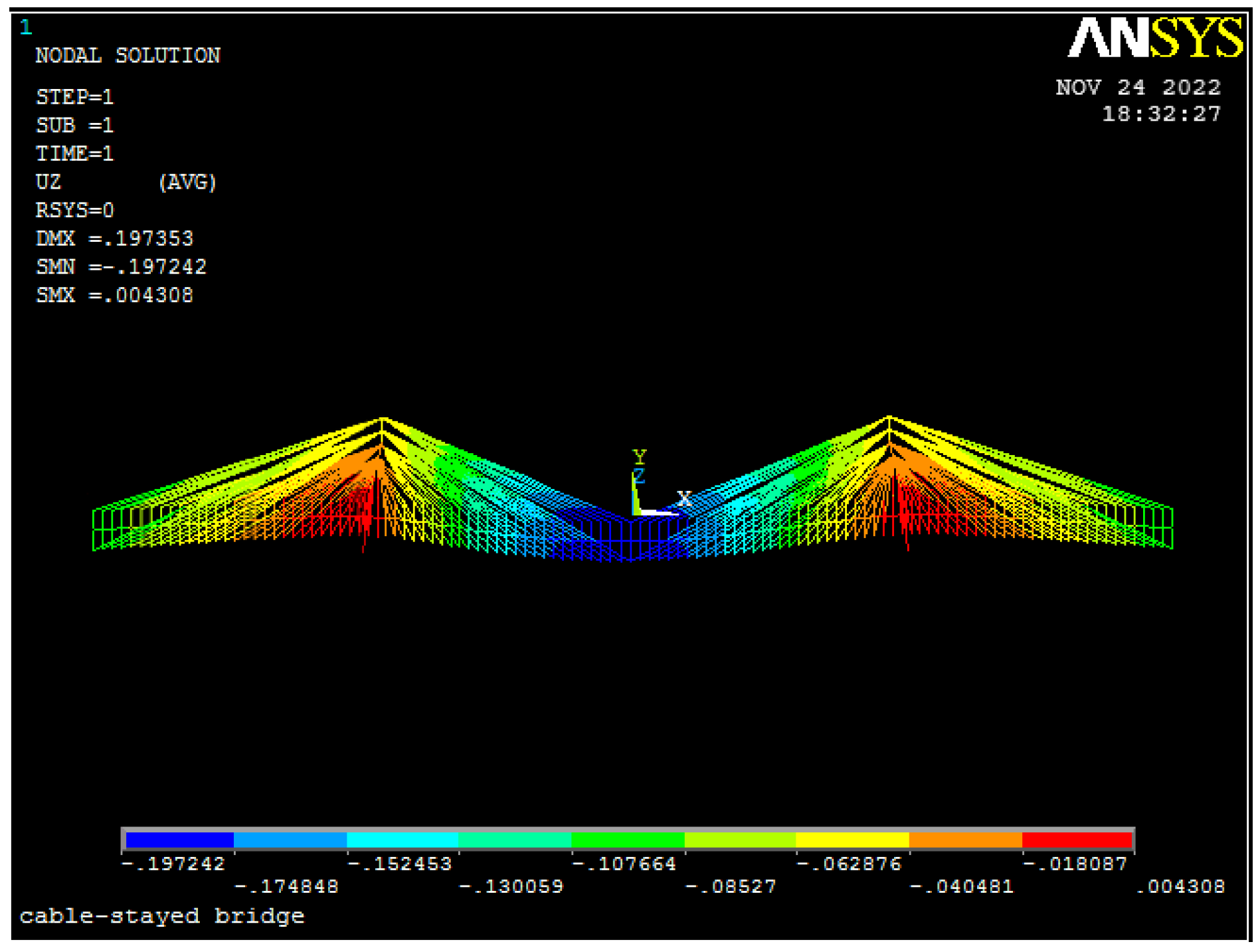Viewport: 1260px width, 952px height.
Task: Click the window number 1 label
Action: (26, 27)
